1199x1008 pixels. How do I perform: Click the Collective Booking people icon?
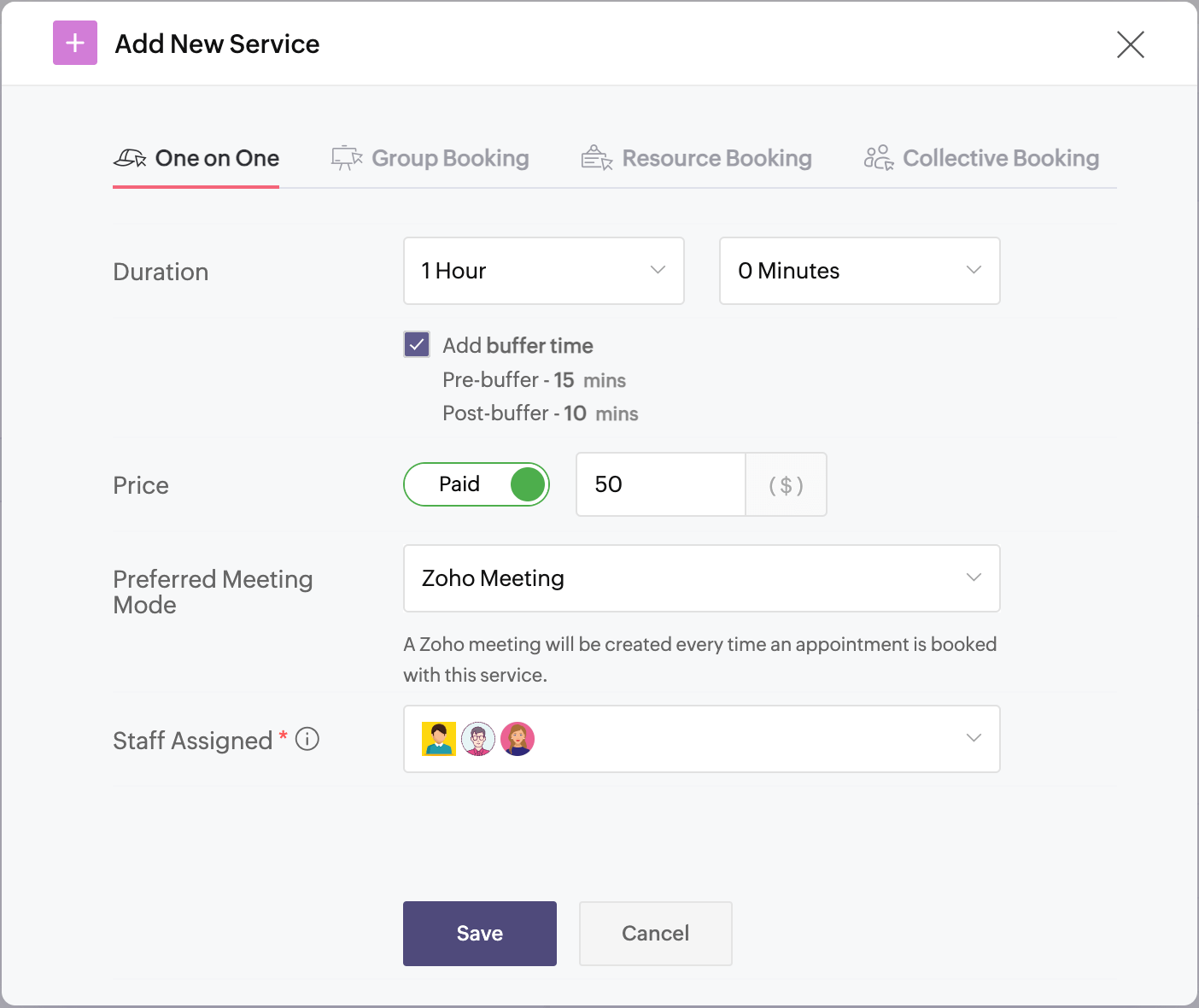pyautogui.click(x=879, y=158)
